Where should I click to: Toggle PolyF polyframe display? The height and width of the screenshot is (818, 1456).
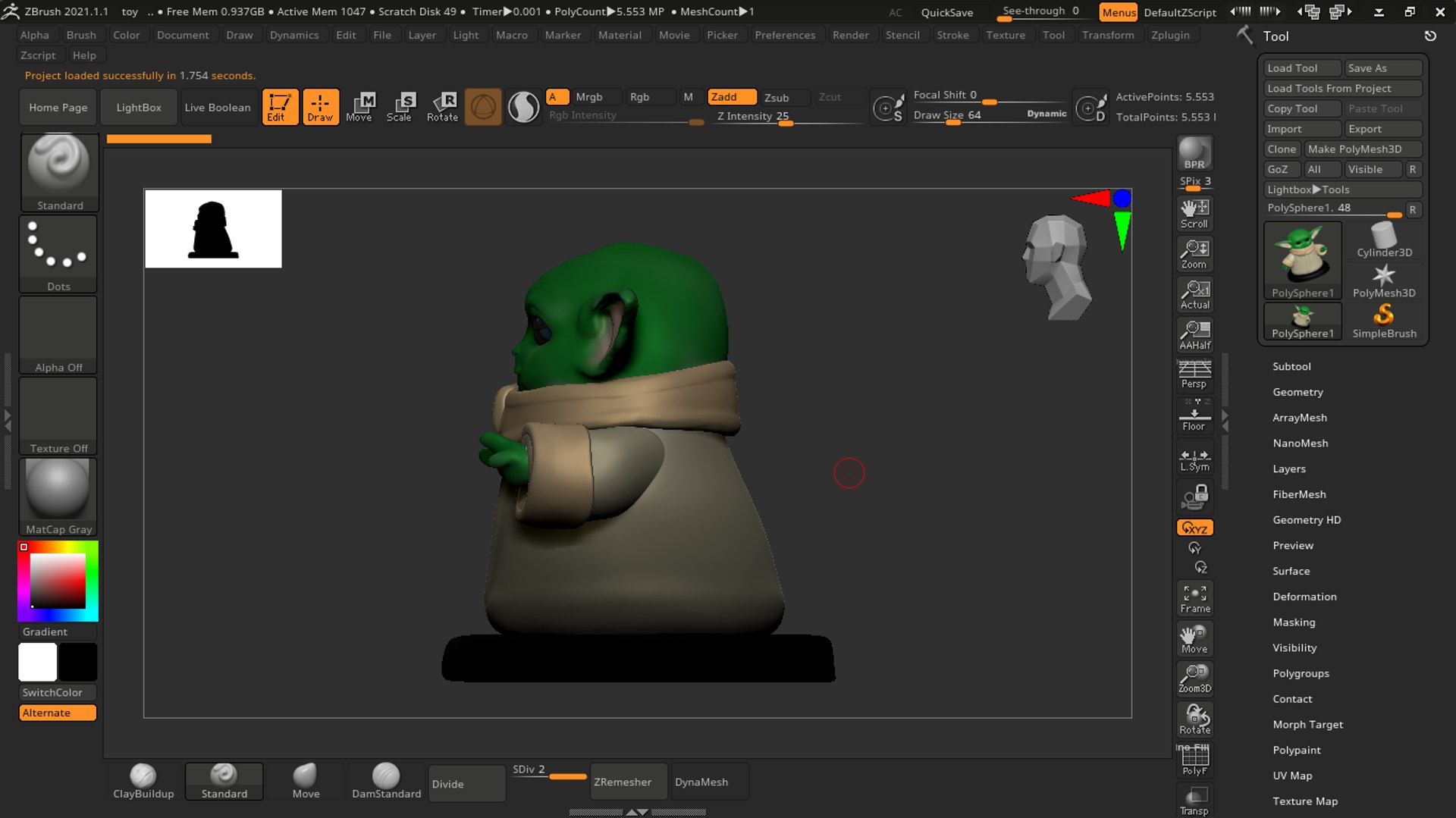[x=1194, y=760]
